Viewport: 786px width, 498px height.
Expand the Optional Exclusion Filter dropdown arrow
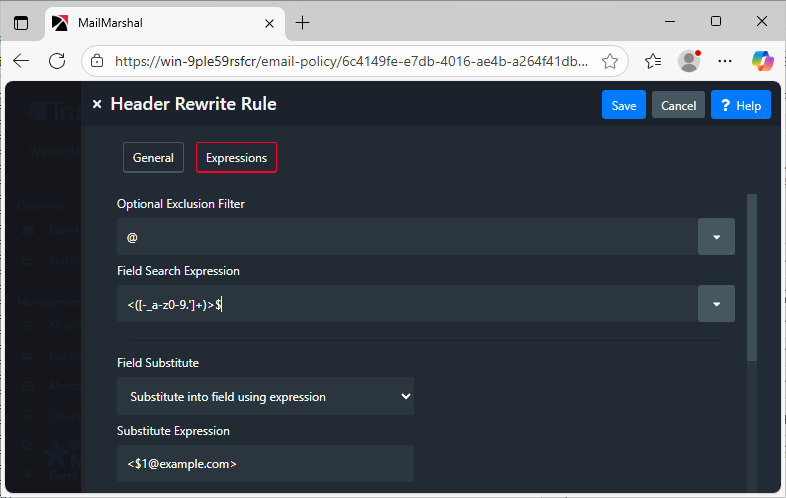[x=716, y=237]
